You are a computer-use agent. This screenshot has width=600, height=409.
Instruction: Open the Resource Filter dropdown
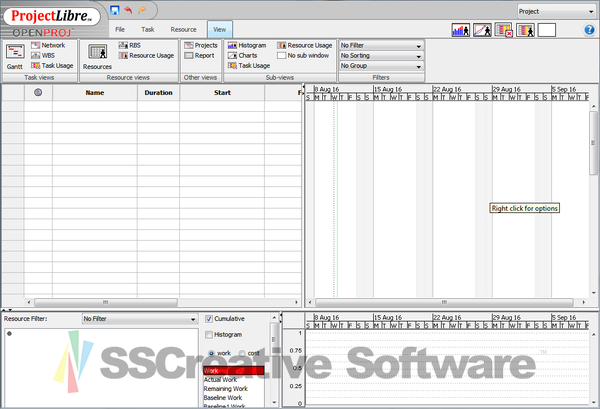click(140, 319)
